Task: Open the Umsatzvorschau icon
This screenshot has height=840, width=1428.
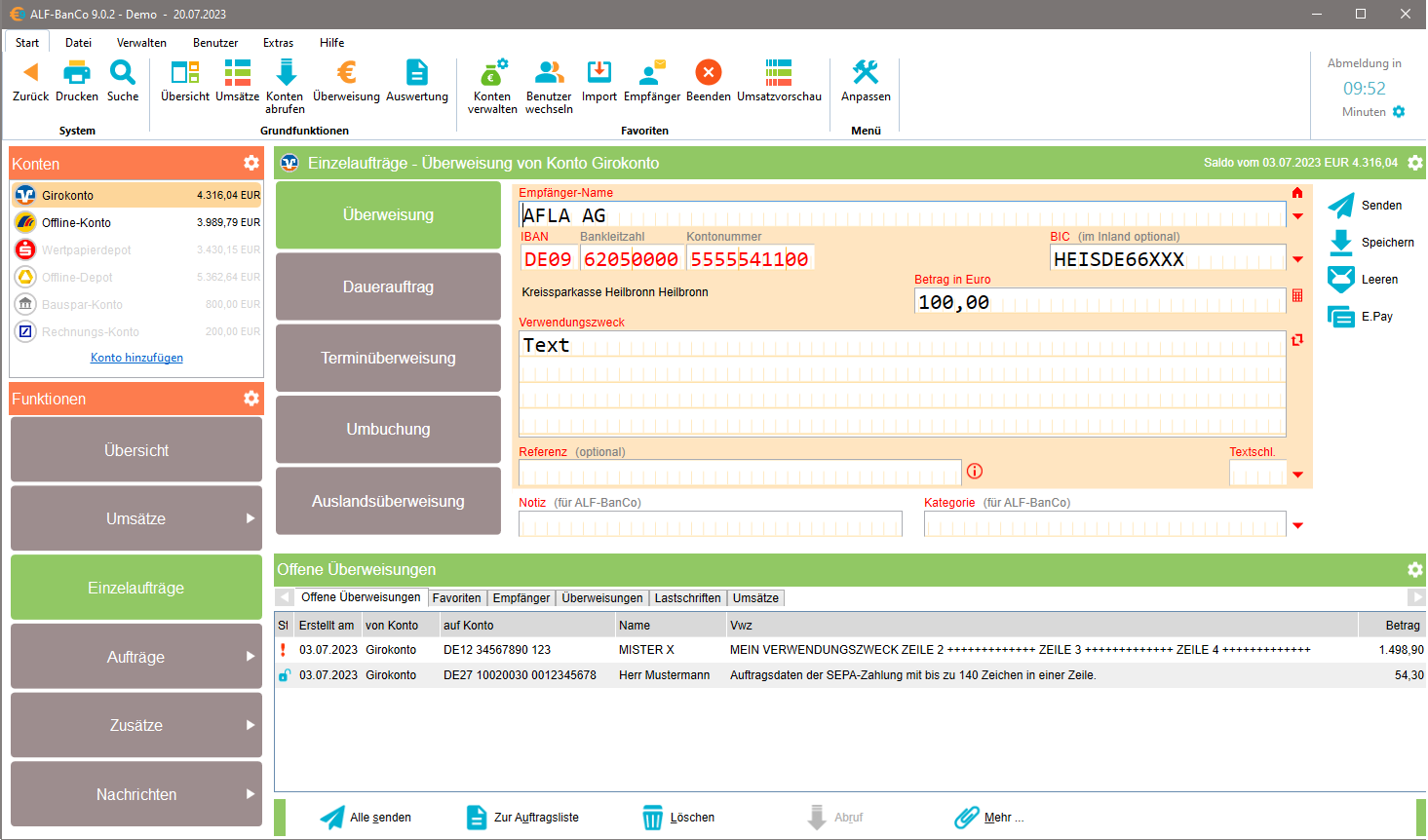Action: coord(779,72)
